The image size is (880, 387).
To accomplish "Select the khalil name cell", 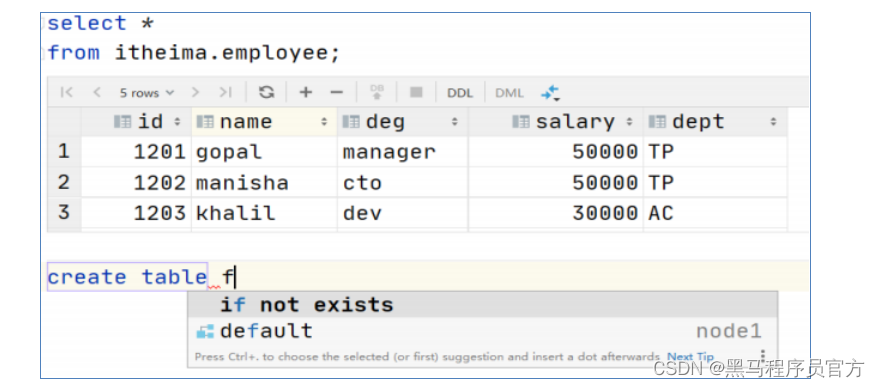I will (264, 213).
